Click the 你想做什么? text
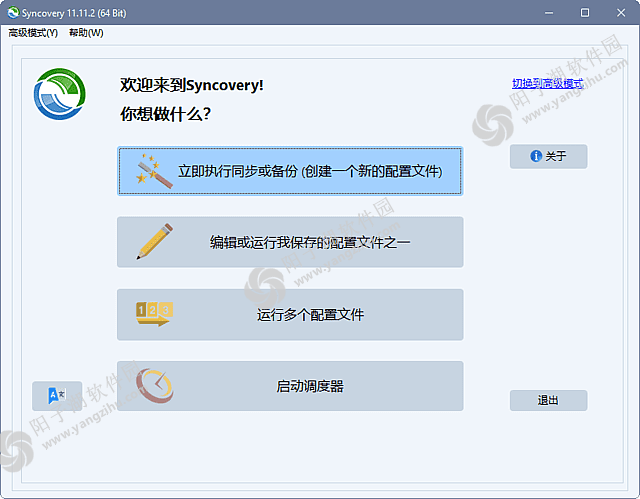 click(x=165, y=114)
